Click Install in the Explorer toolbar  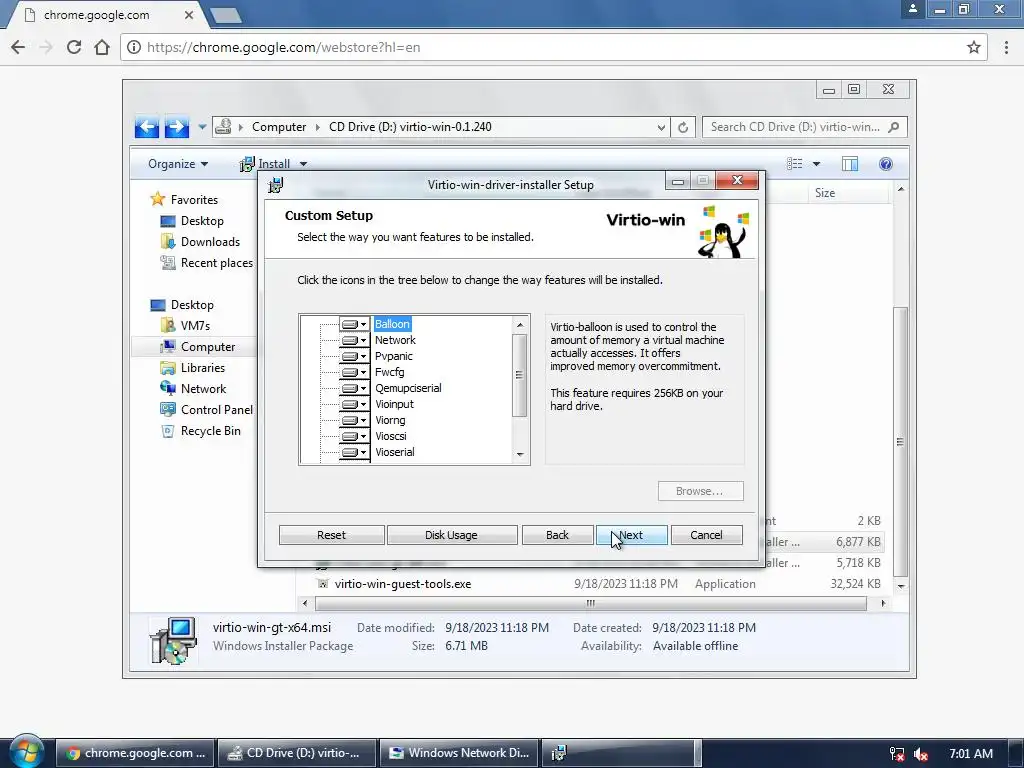[265, 164]
